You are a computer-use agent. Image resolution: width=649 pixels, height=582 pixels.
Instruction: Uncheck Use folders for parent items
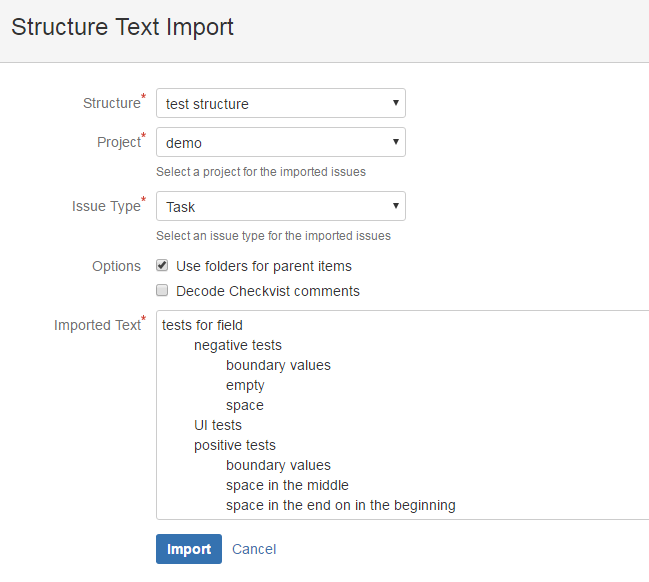(163, 266)
